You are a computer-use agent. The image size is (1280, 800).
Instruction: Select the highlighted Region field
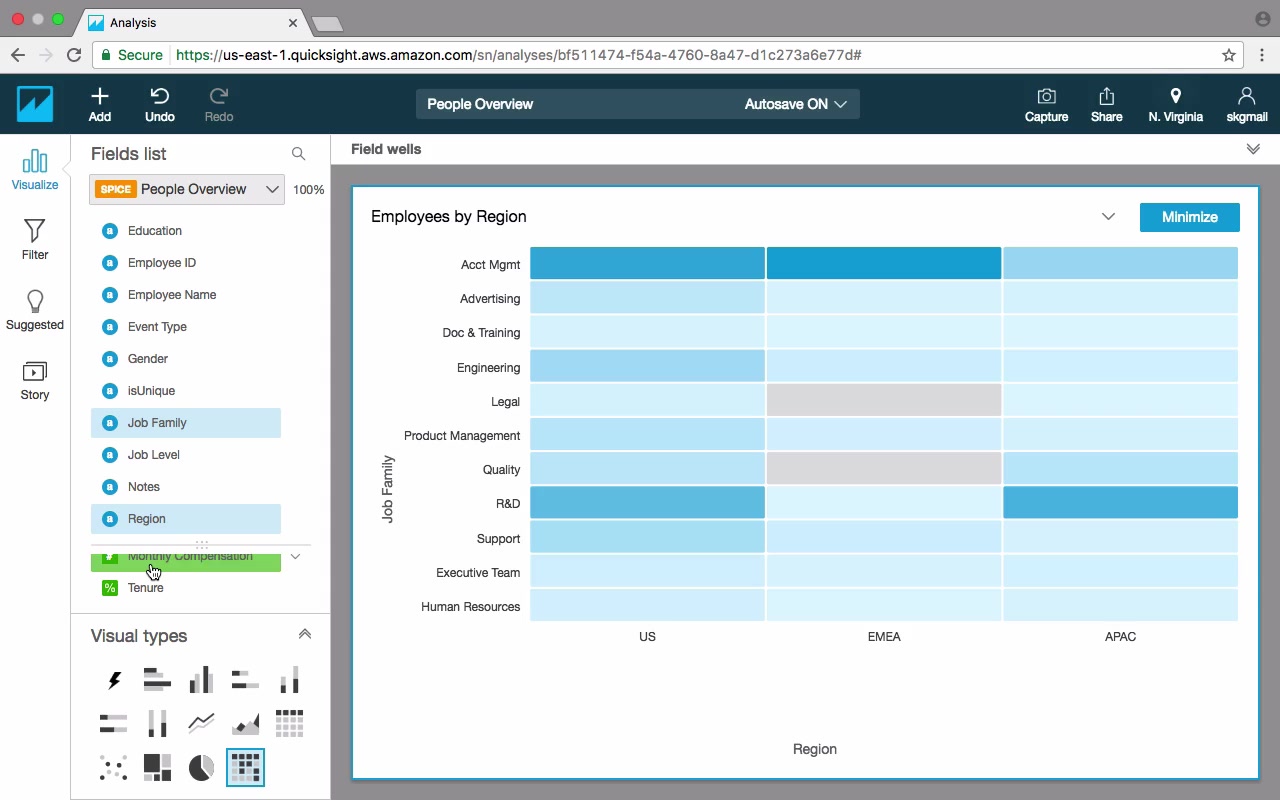186,519
